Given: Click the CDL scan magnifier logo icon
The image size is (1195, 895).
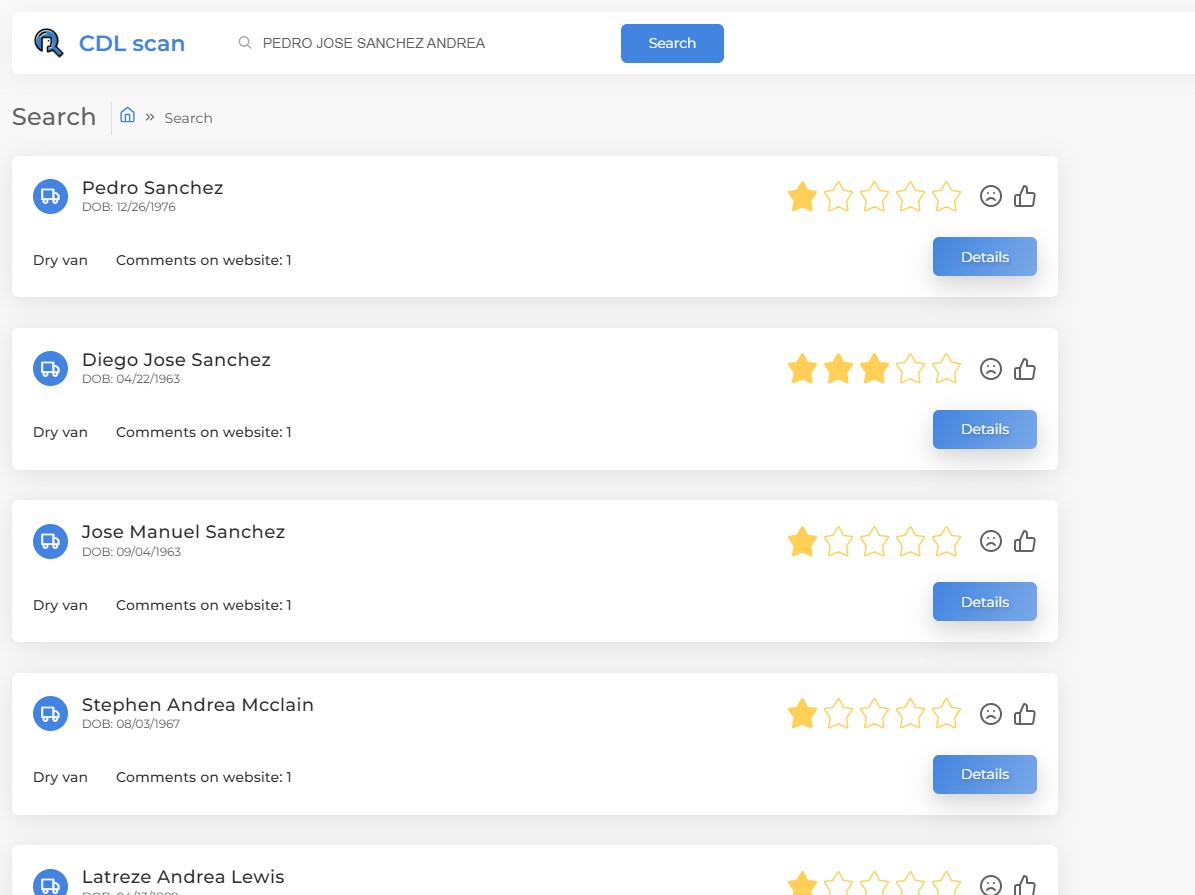Looking at the screenshot, I should click(x=48, y=43).
